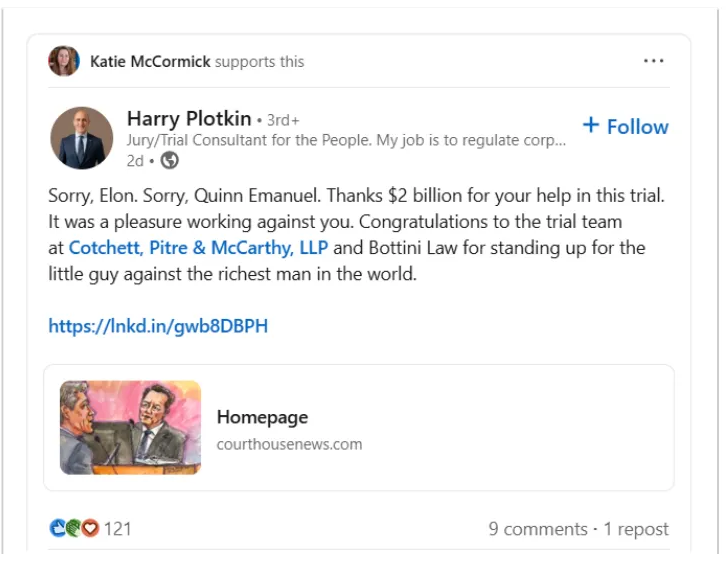Image resolution: width=728 pixels, height=564 pixels.
Task: Open the Katie McCormick name link
Action: click(150, 61)
